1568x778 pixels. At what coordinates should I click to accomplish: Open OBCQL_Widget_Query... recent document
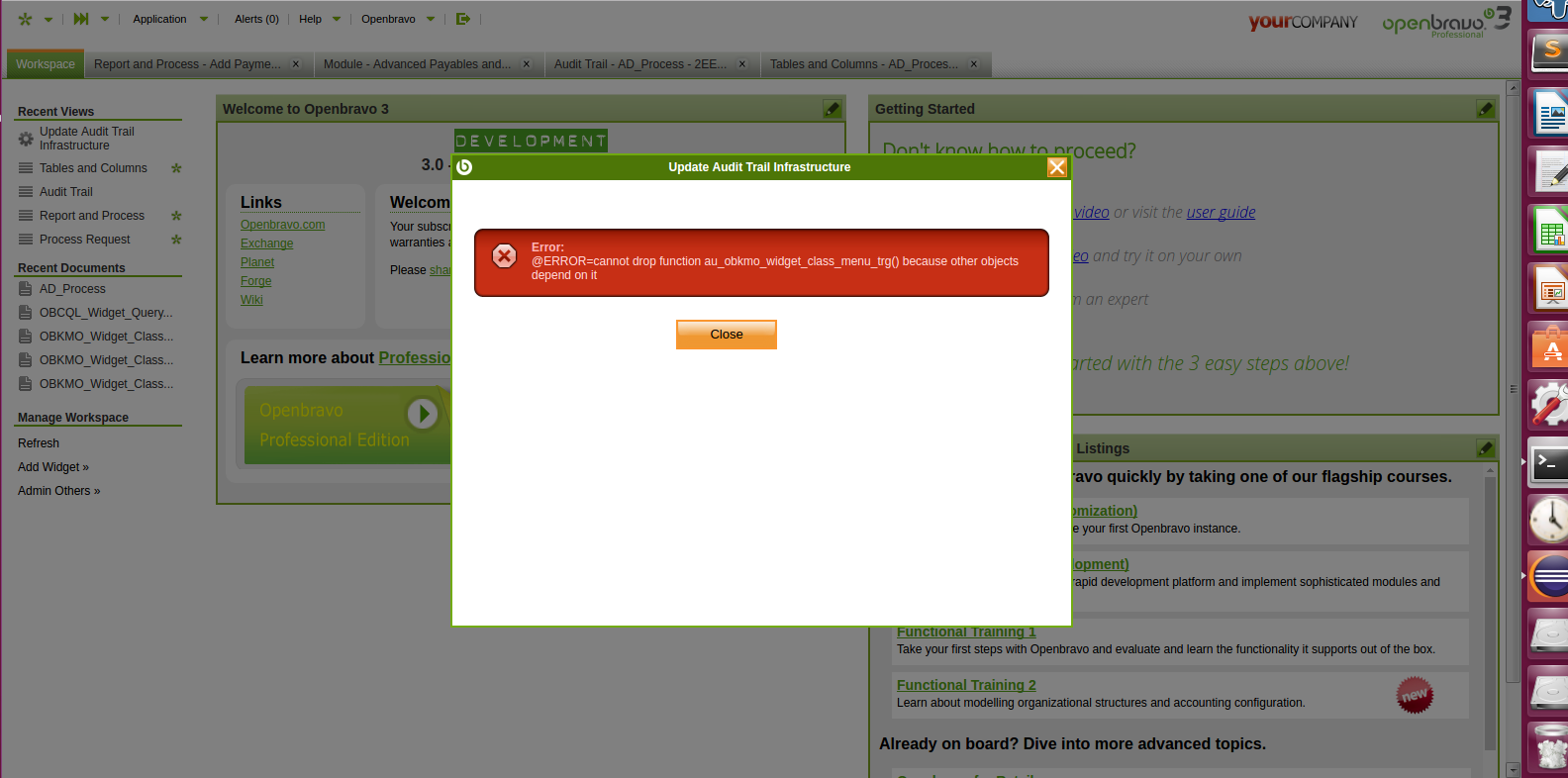point(106,313)
